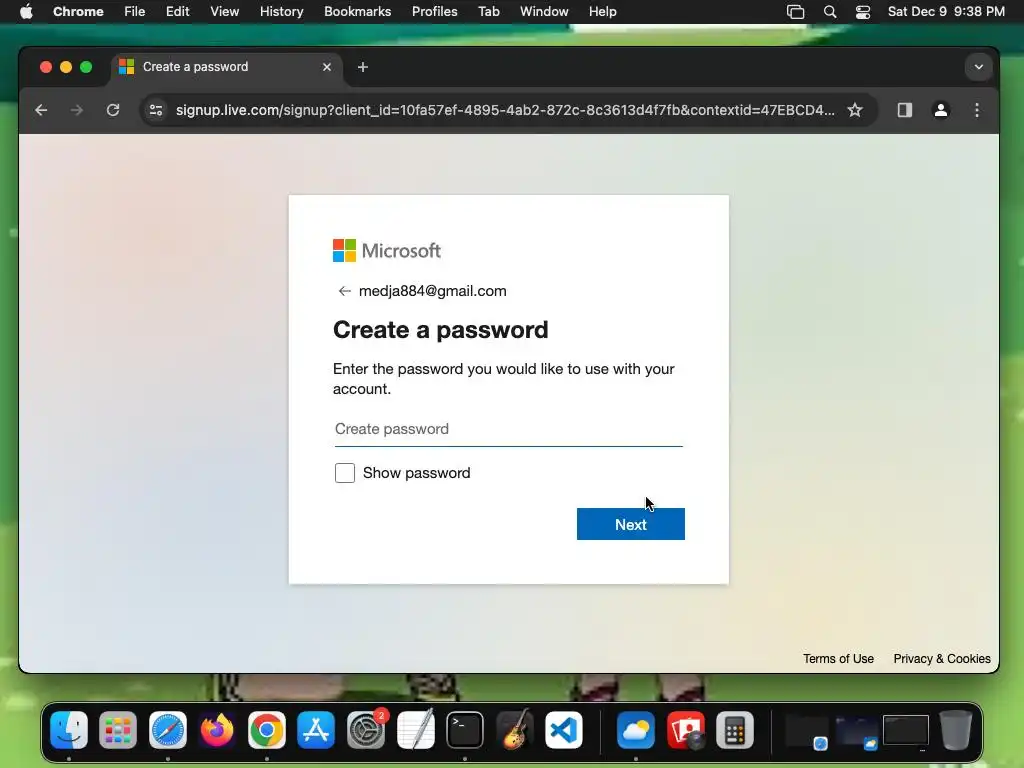Open site information icon in address bar
The width and height of the screenshot is (1024, 768).
[x=156, y=110]
